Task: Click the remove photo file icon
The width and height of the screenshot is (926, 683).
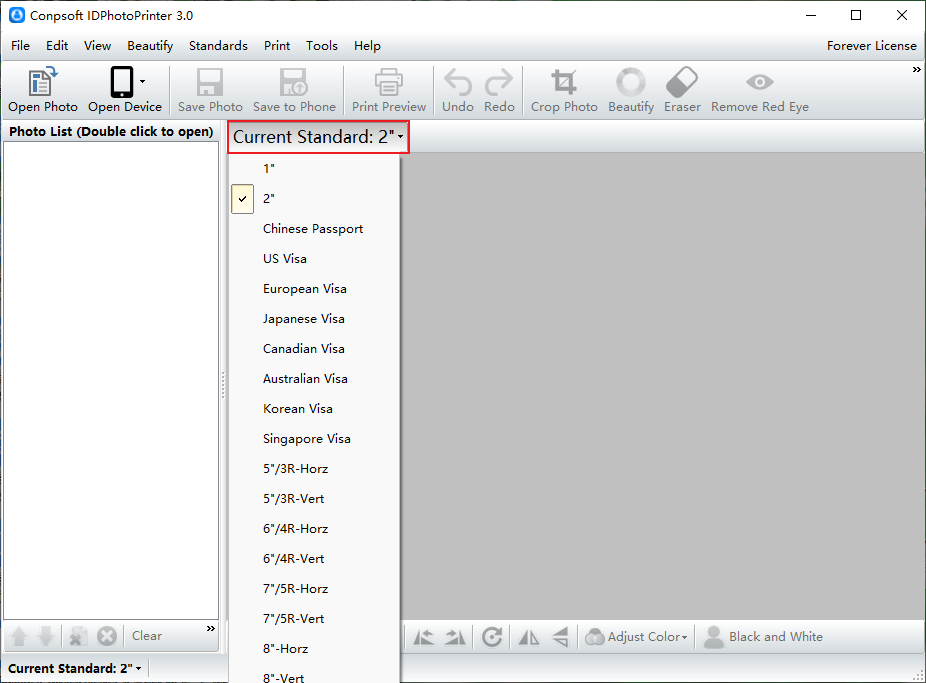Action: tap(77, 636)
